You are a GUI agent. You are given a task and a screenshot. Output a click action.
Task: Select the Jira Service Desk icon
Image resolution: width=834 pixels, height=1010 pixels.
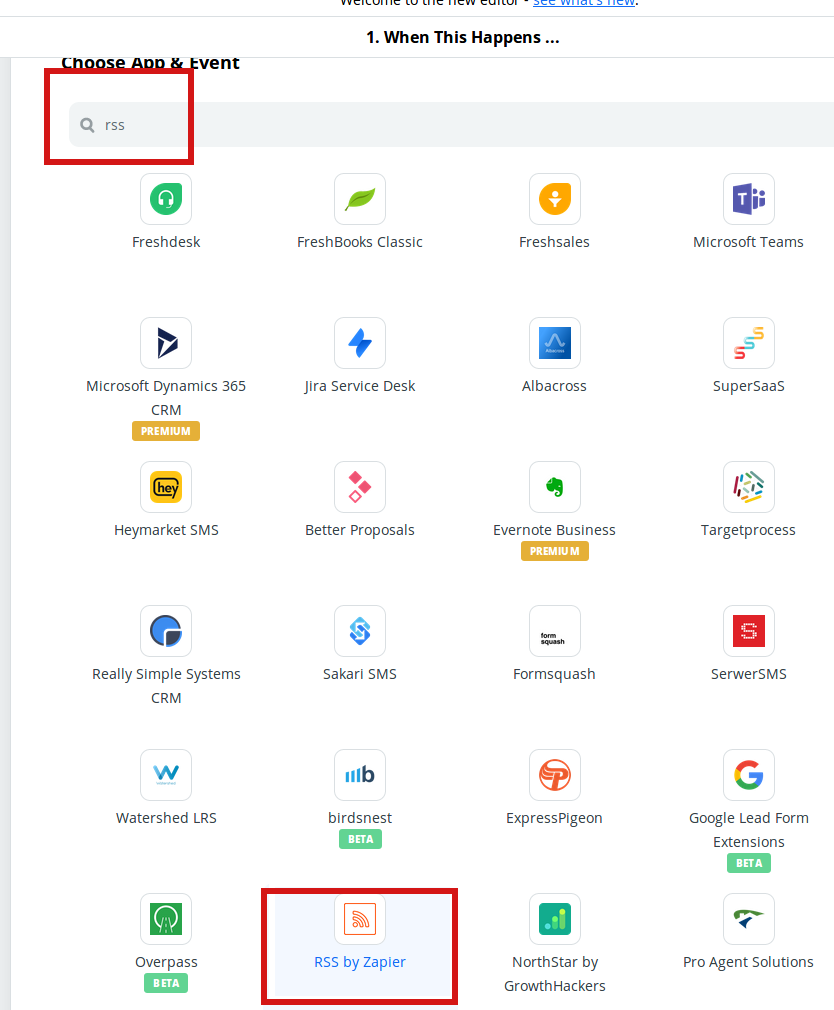360,343
